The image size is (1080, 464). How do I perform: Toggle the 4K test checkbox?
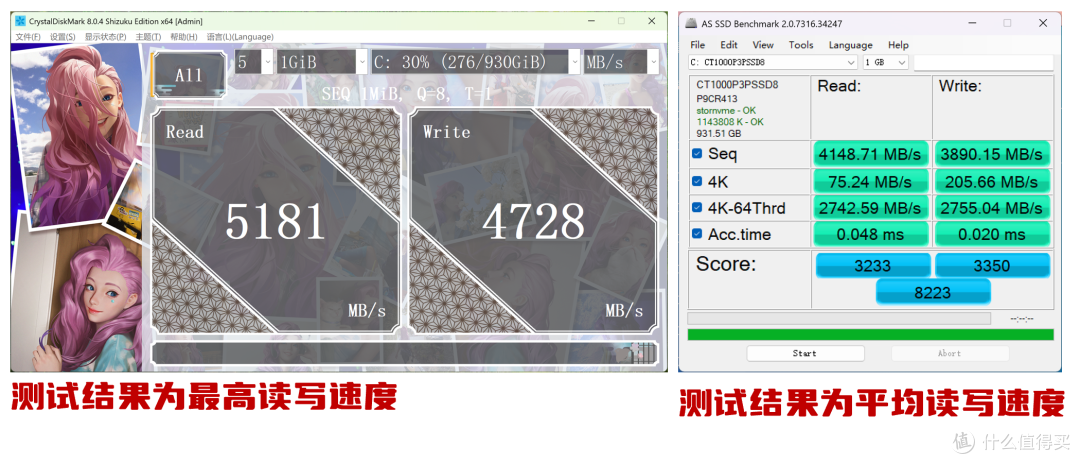[697, 181]
